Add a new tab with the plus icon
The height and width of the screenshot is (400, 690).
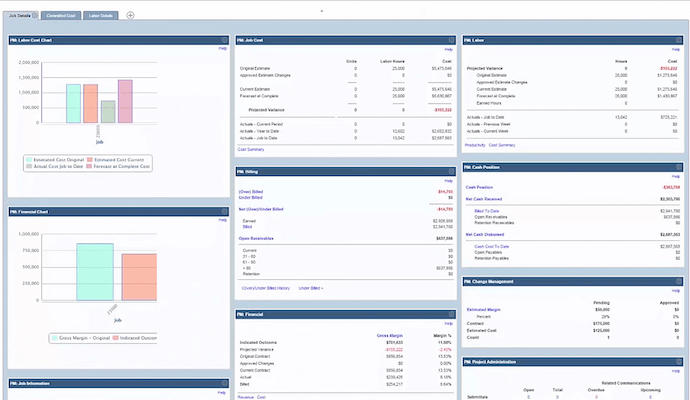130,15
